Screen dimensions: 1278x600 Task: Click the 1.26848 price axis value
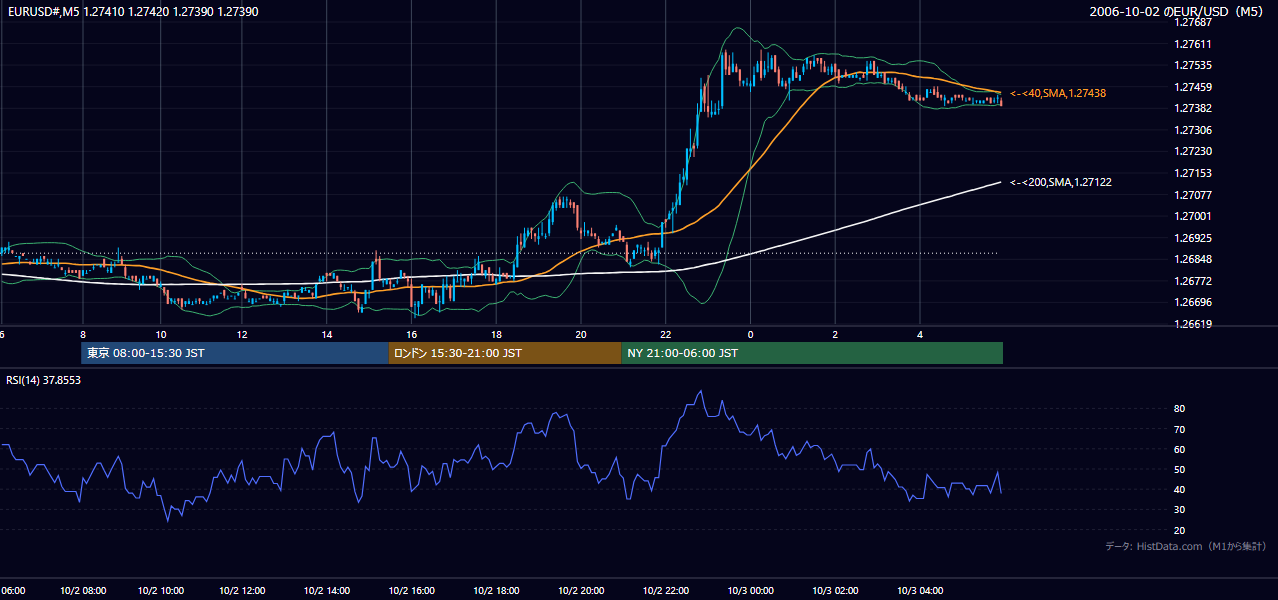coord(1192,259)
